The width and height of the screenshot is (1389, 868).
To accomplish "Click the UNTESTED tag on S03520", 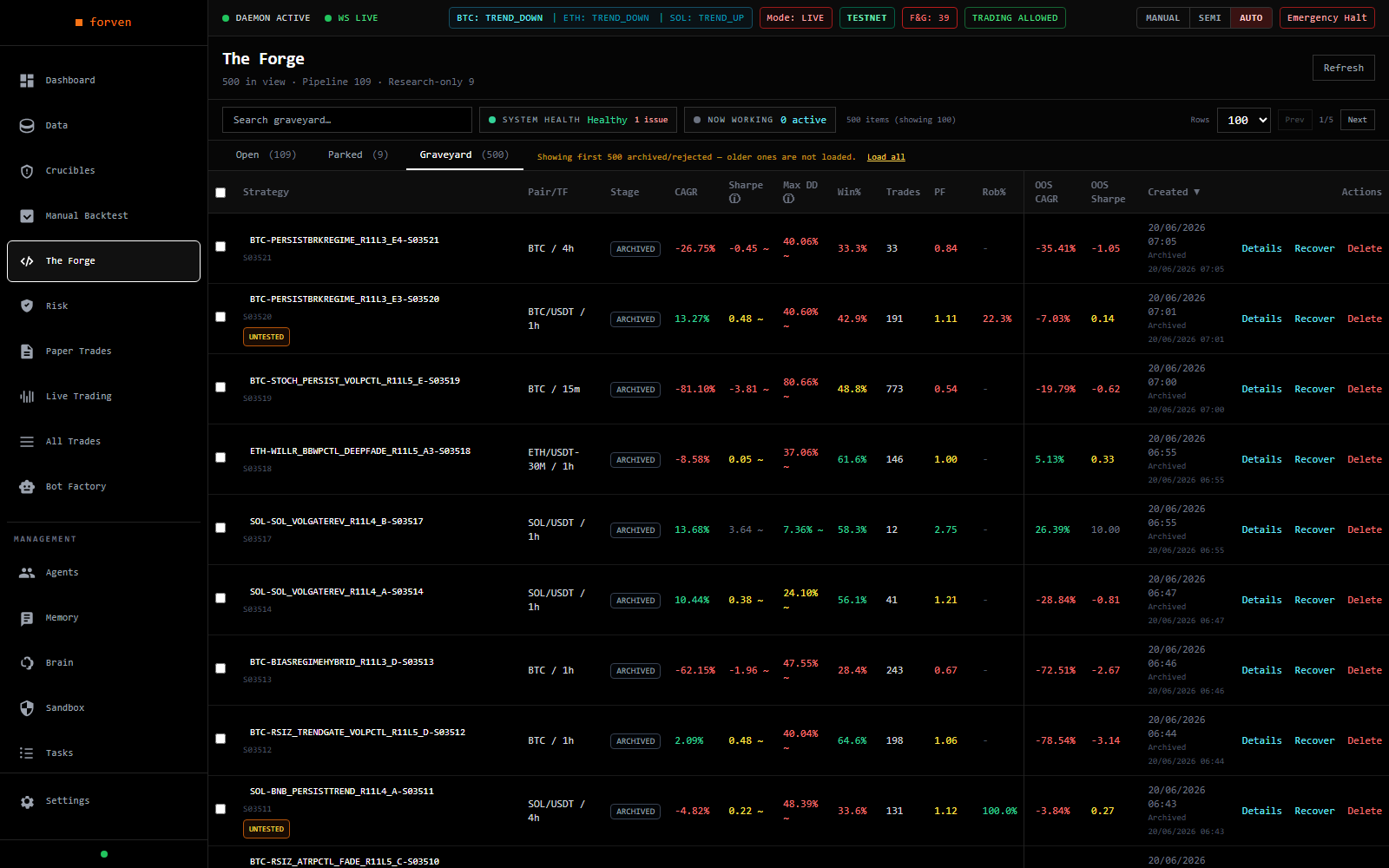I will [x=267, y=338].
